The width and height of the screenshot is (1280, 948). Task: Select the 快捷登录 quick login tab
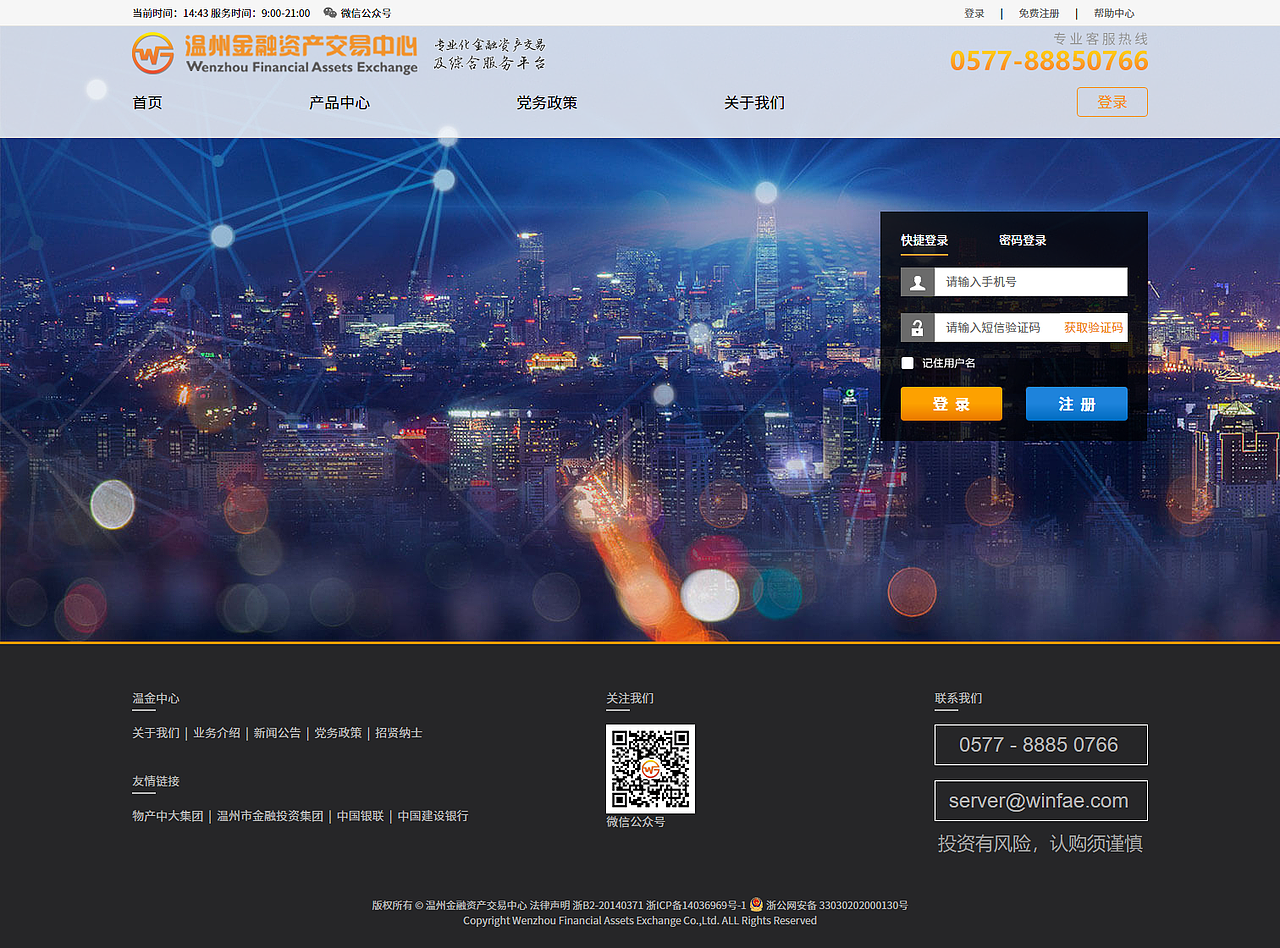[925, 240]
